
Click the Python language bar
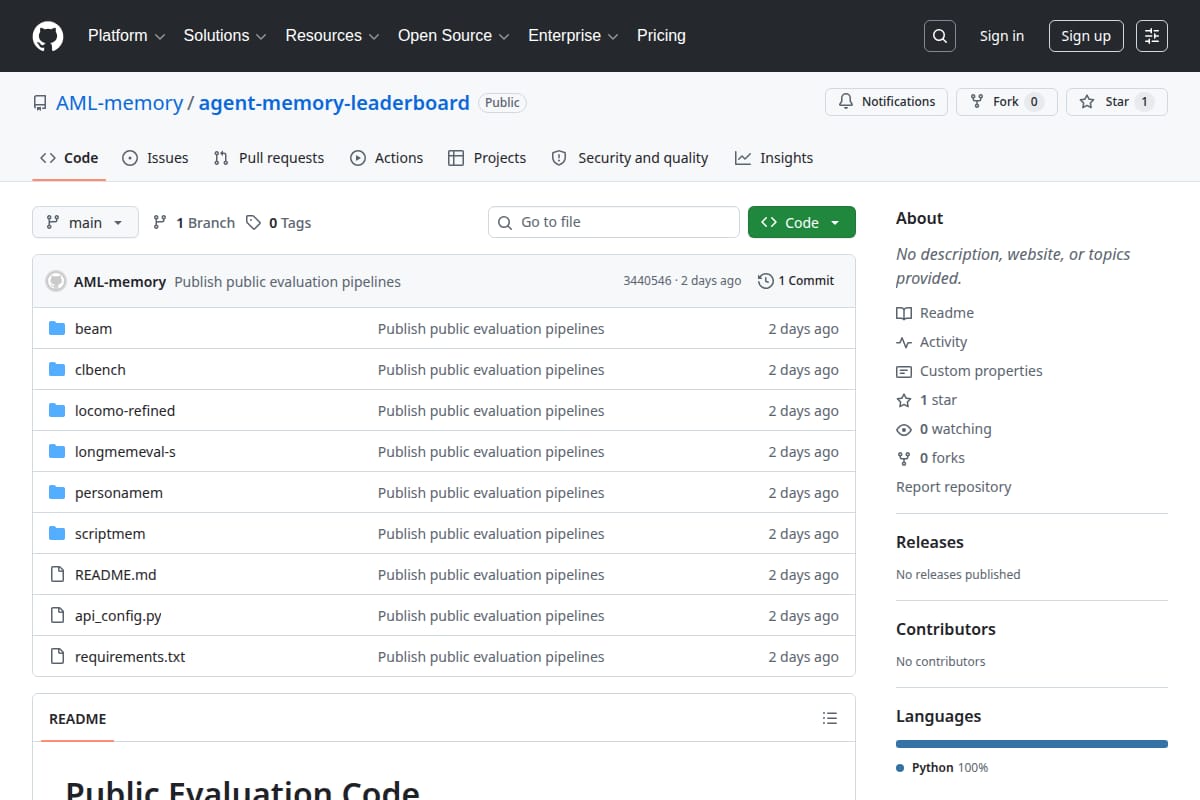click(x=1032, y=744)
